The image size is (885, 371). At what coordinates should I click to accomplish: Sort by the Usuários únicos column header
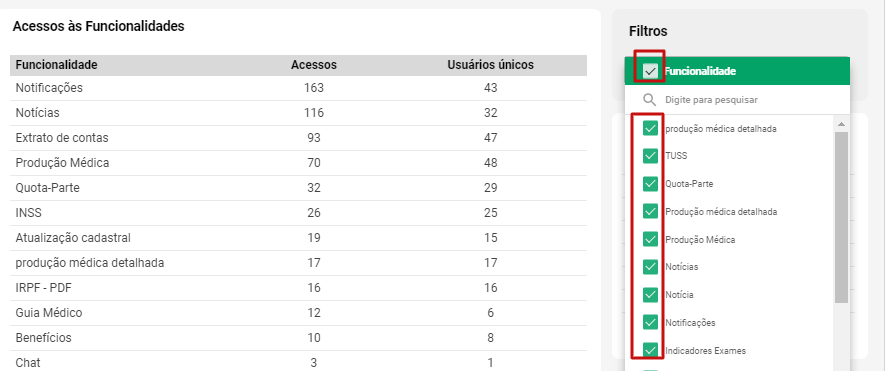(x=490, y=65)
